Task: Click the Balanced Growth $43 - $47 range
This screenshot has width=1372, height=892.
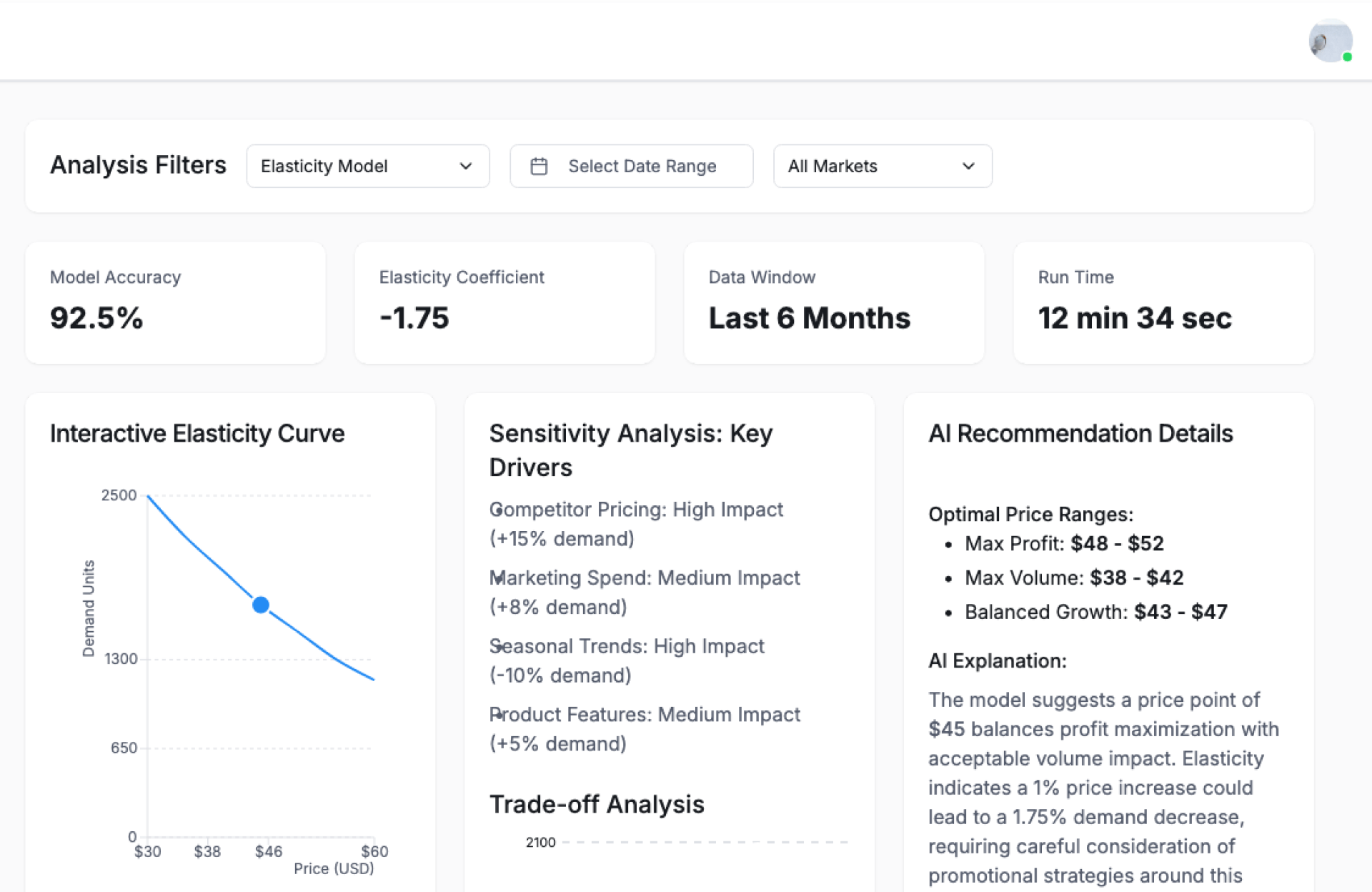Action: point(1095,612)
